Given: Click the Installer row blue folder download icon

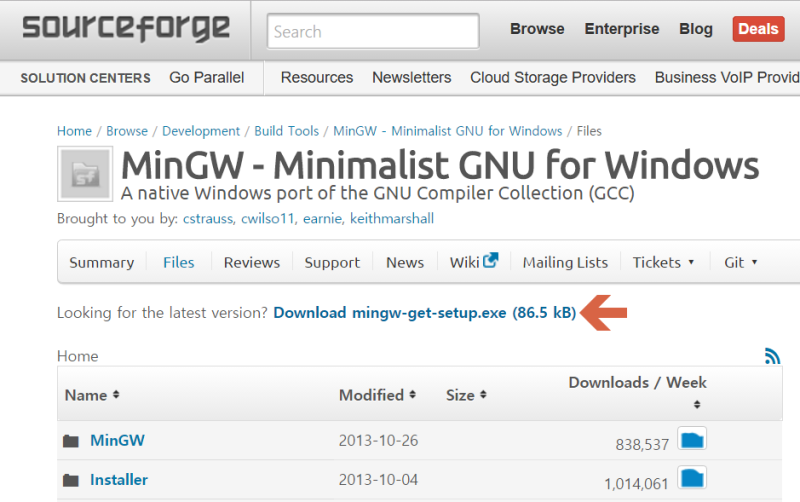Looking at the screenshot, I should [x=692, y=478].
